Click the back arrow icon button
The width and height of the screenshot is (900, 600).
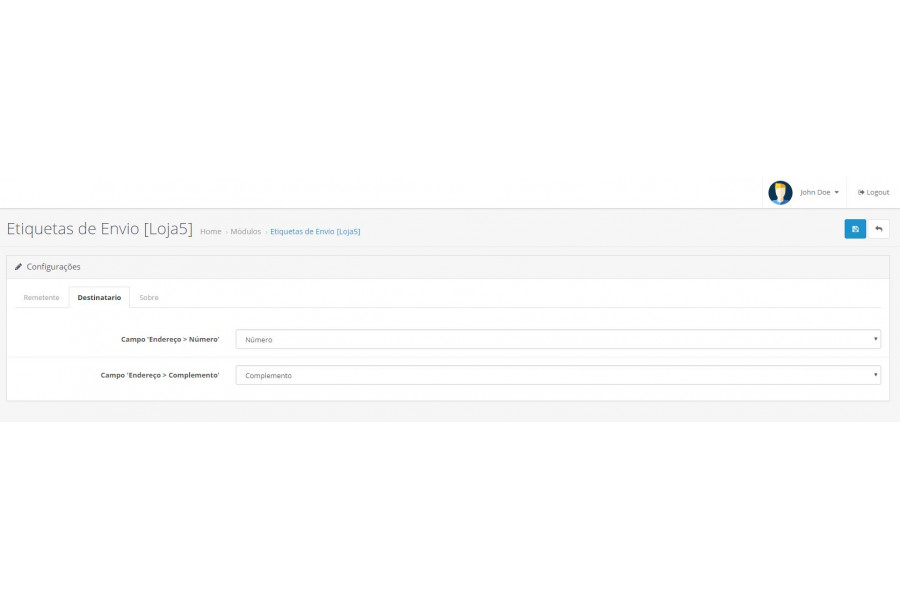point(878,229)
